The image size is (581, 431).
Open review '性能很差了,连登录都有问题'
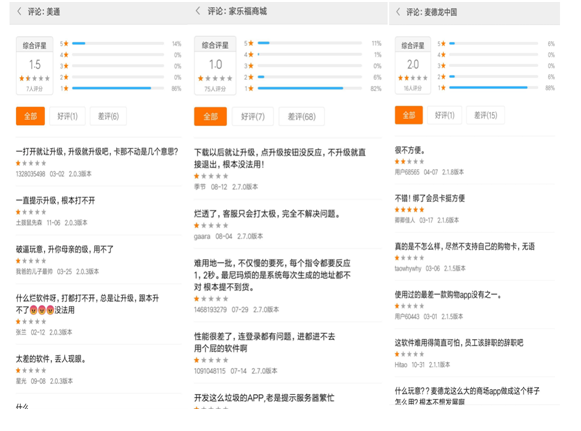pos(265,342)
